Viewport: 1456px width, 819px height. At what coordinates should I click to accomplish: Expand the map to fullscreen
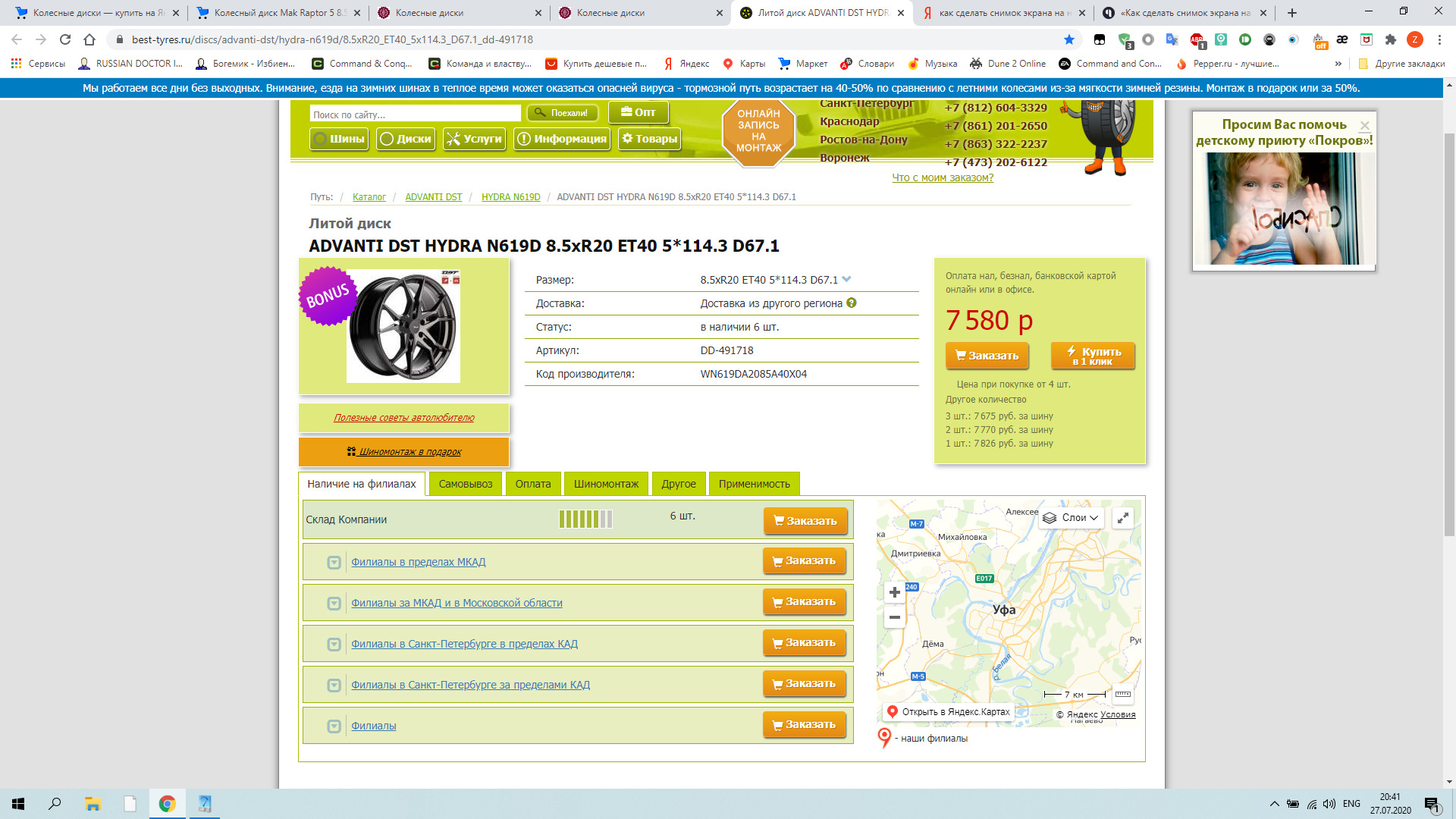pos(1122,518)
